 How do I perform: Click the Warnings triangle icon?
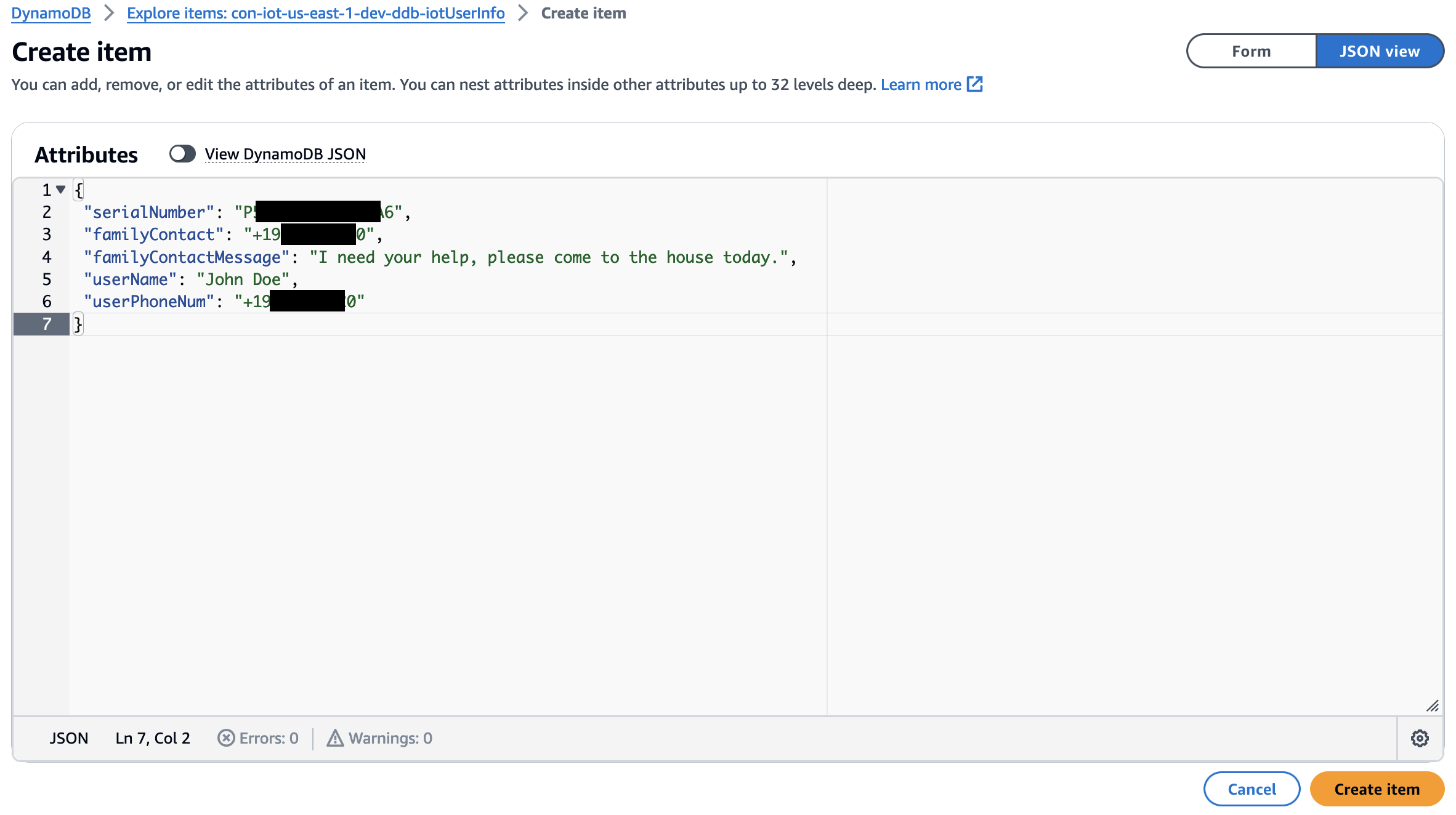click(336, 737)
